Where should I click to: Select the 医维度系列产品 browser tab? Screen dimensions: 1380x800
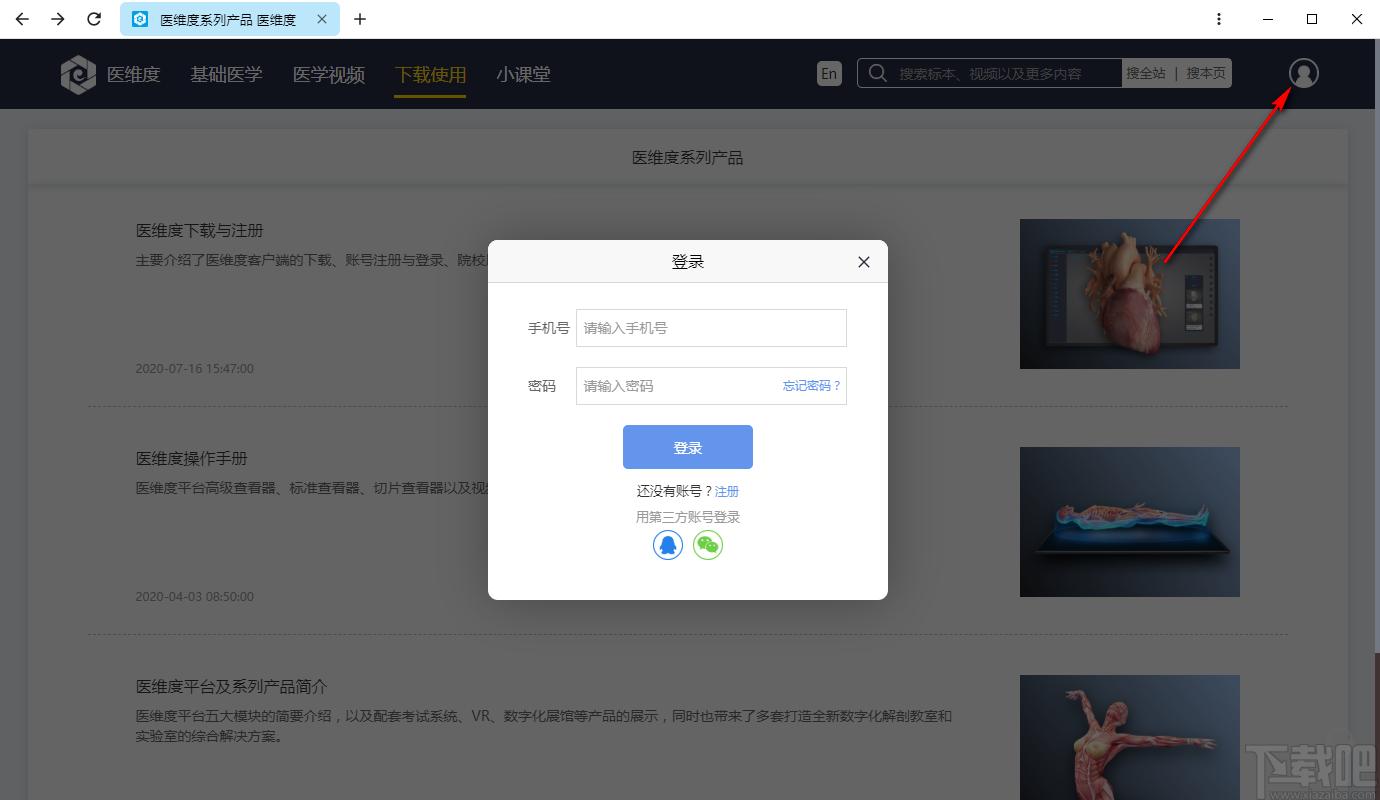229,19
